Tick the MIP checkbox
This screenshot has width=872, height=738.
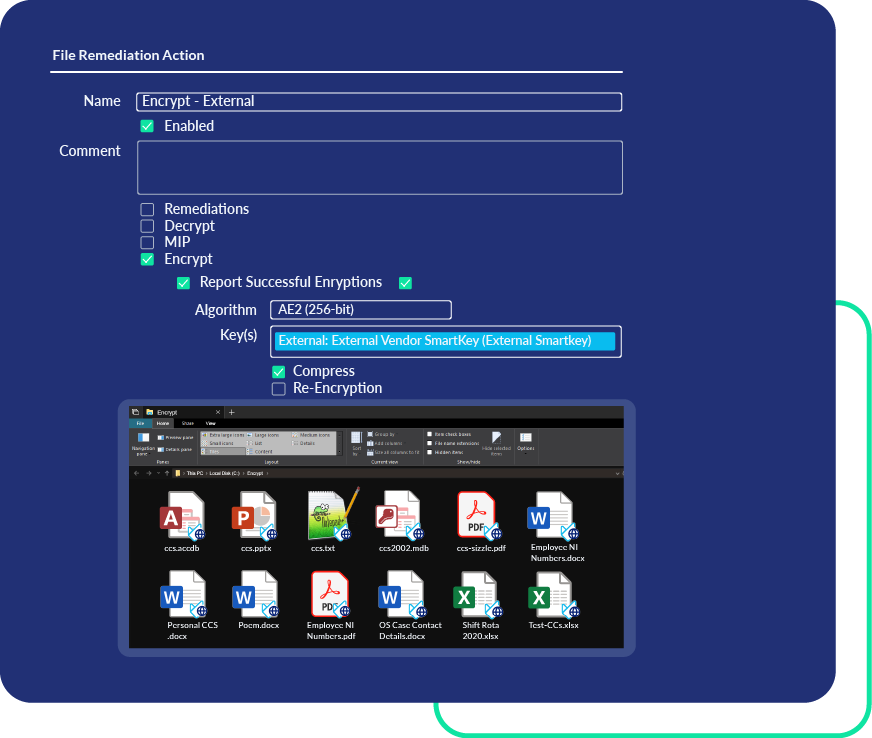pos(147,243)
